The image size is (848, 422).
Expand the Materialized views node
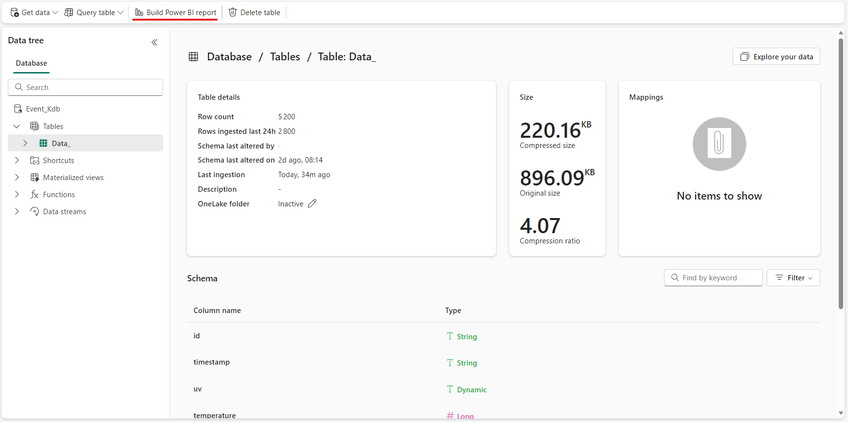click(17, 177)
